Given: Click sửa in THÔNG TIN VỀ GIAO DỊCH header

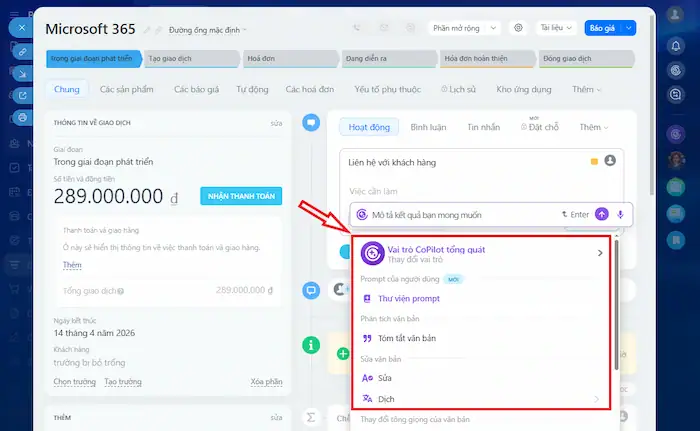Looking at the screenshot, I should tap(276, 123).
